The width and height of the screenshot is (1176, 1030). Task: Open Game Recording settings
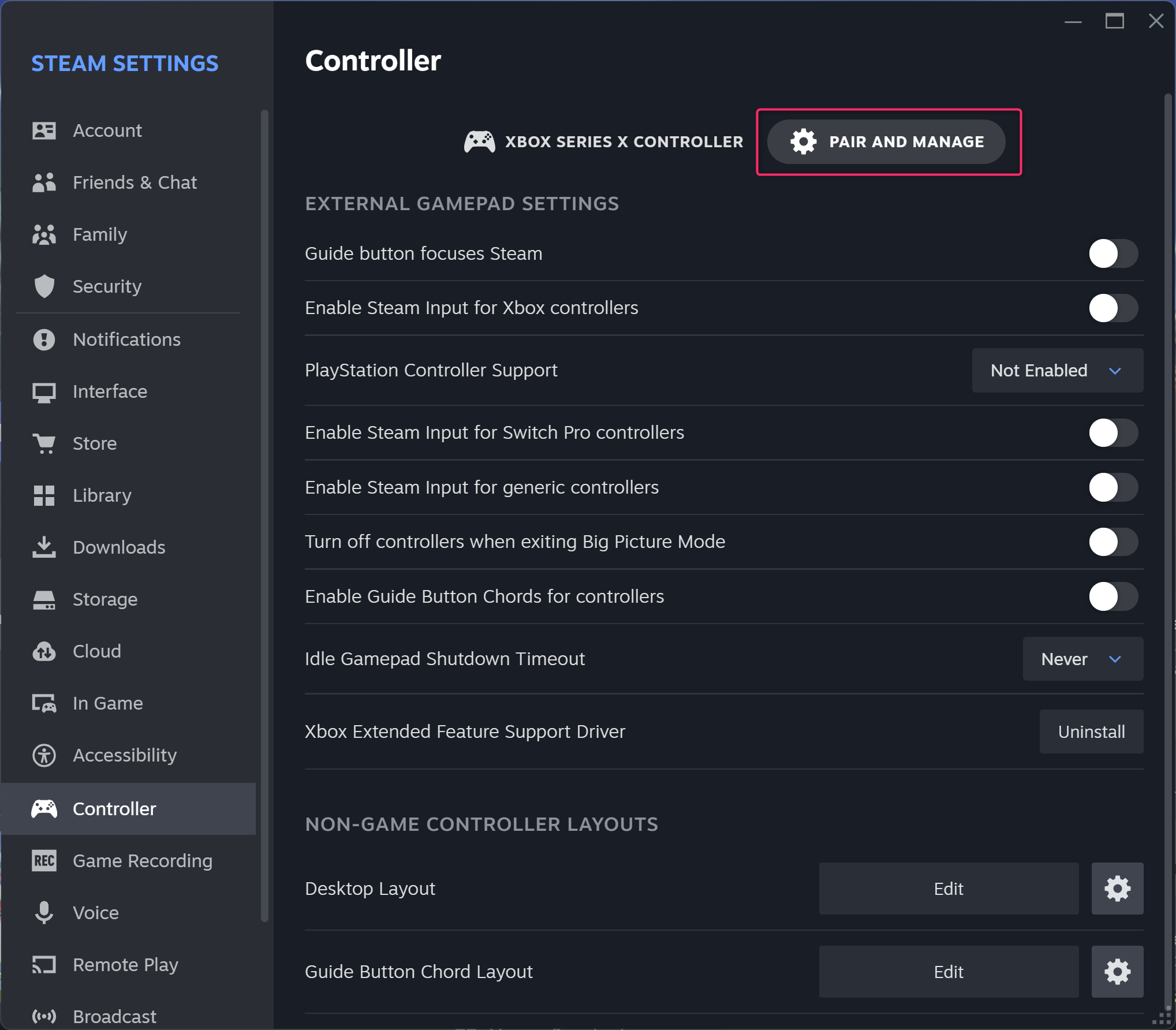point(128,861)
